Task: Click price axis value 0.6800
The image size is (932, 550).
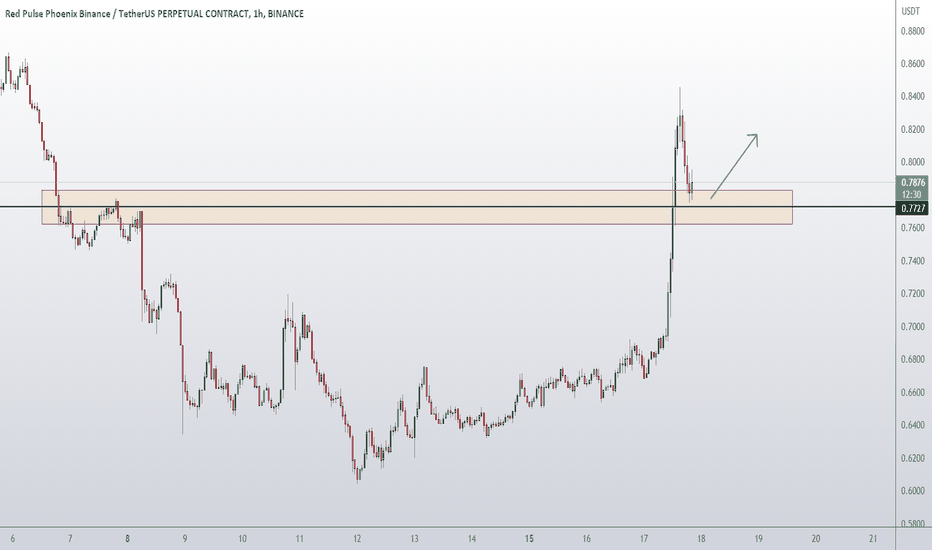Action: 912,360
